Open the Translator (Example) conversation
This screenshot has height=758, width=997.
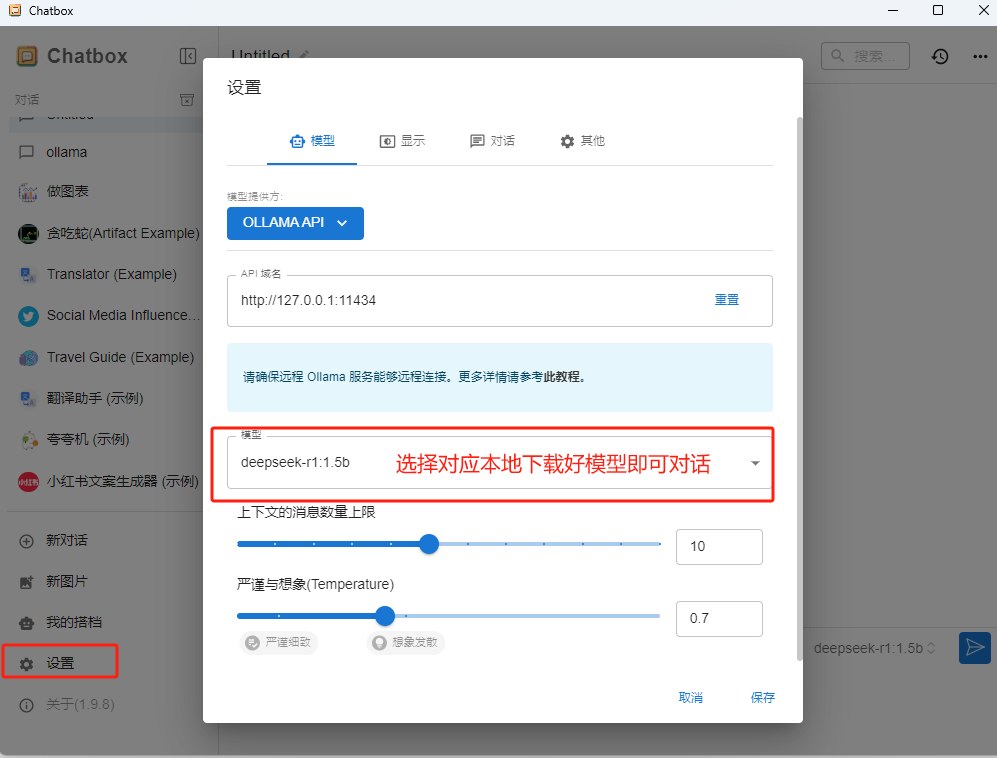tap(107, 275)
